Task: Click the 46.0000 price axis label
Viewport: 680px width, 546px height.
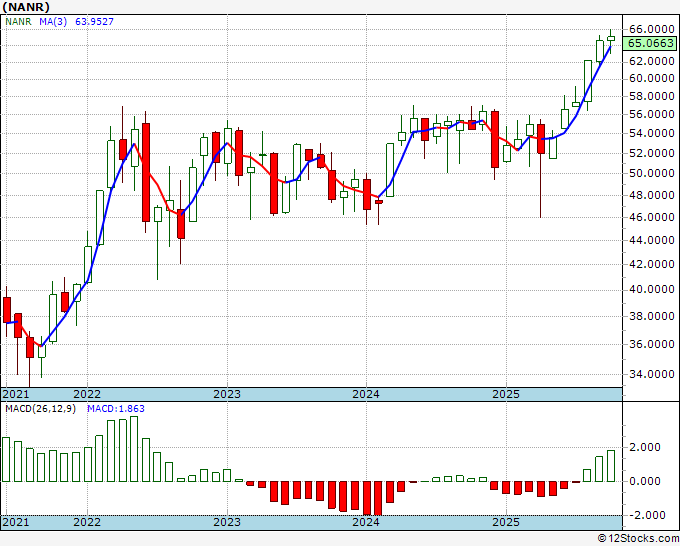Action: click(x=651, y=217)
